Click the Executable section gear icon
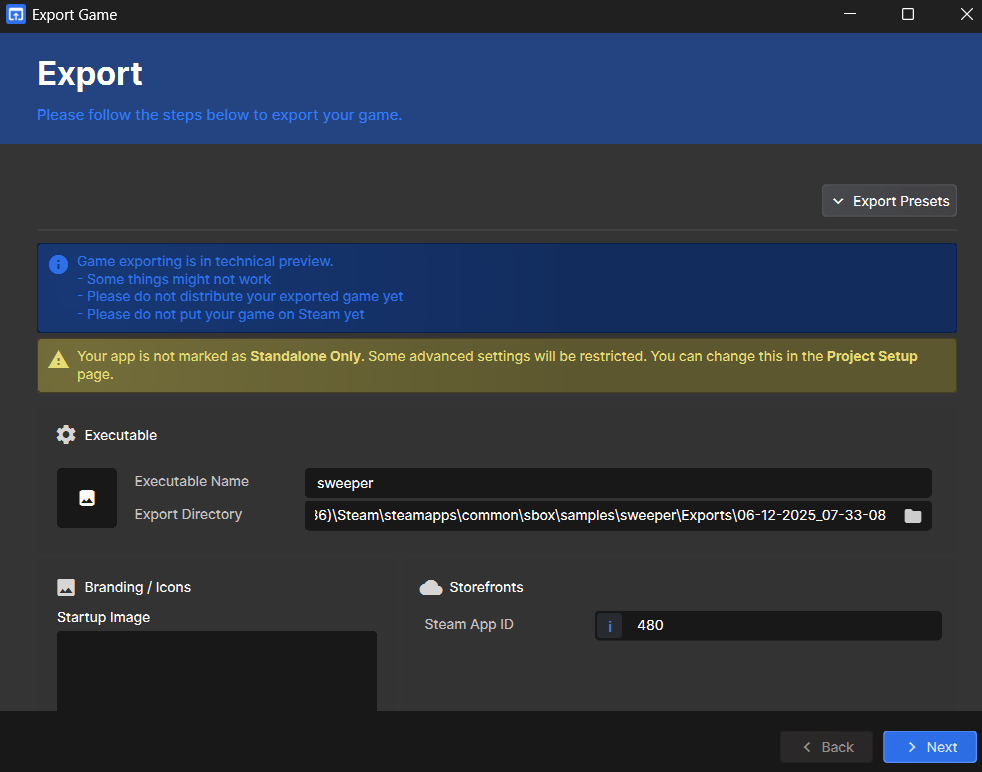Screen dimensions: 982x772 [x=66, y=435]
